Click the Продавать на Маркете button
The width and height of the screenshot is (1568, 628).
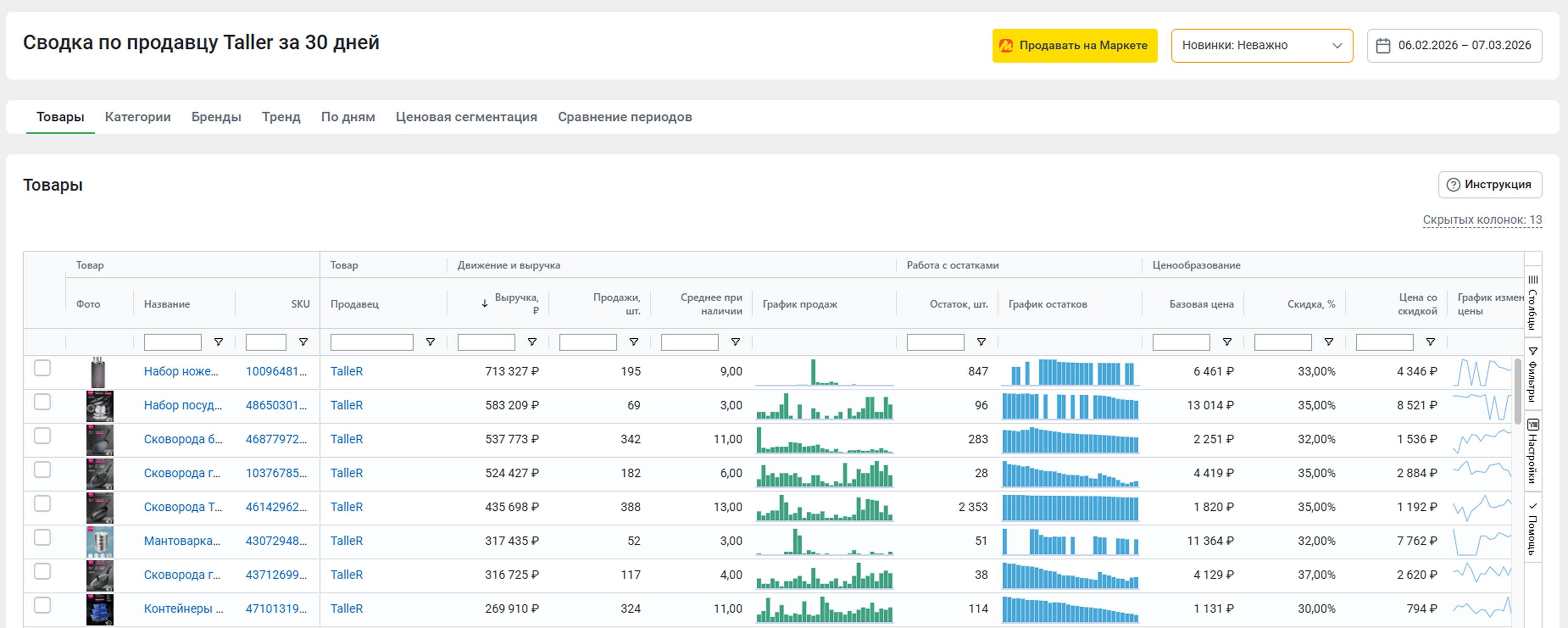[x=1074, y=46]
